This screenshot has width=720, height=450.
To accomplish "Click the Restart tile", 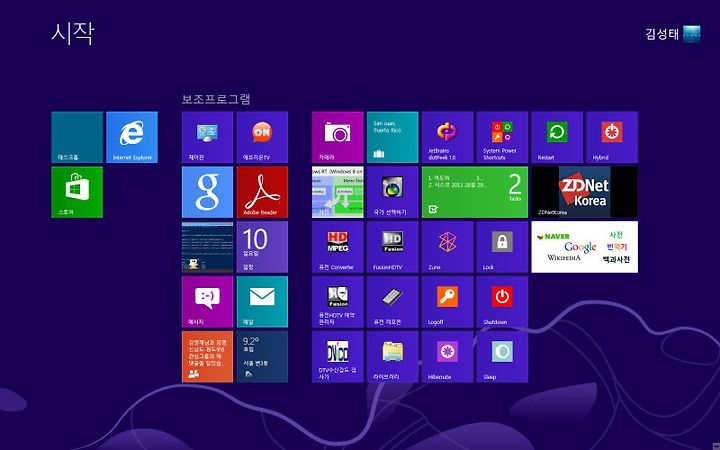I will coord(557,137).
